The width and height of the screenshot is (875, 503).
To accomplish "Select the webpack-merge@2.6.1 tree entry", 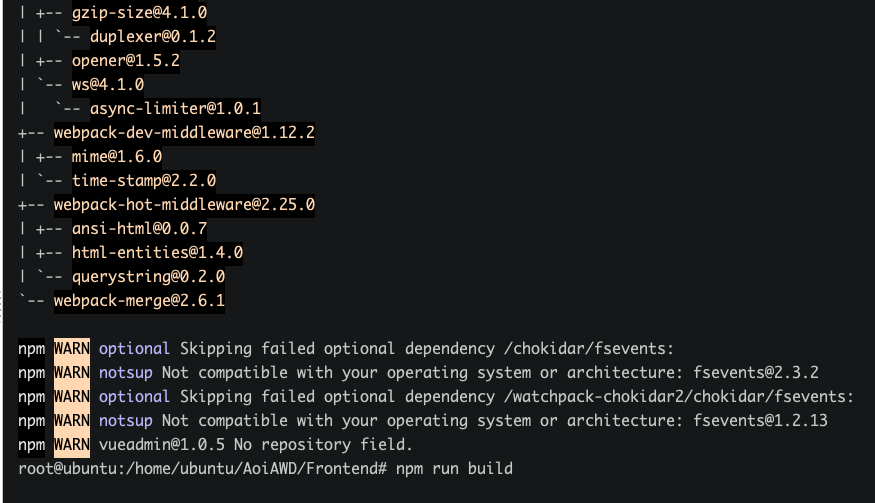I will click(139, 301).
